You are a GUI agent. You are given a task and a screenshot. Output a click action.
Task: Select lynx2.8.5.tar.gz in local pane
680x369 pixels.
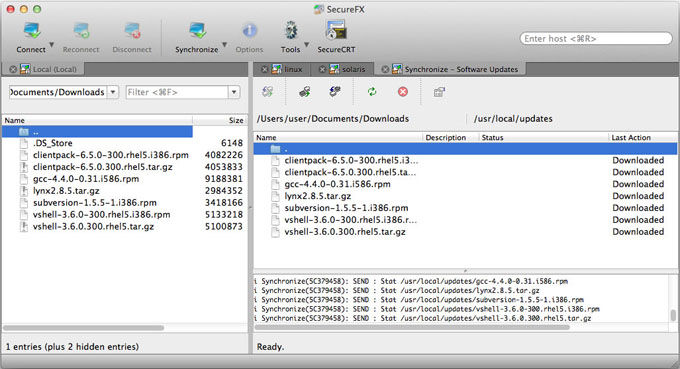click(124, 191)
